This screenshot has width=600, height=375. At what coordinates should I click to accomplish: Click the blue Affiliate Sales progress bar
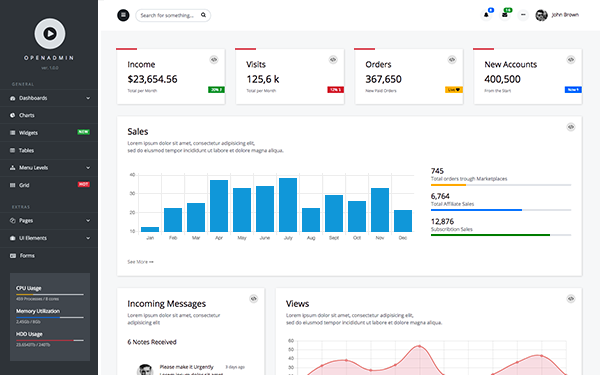tap(501, 210)
